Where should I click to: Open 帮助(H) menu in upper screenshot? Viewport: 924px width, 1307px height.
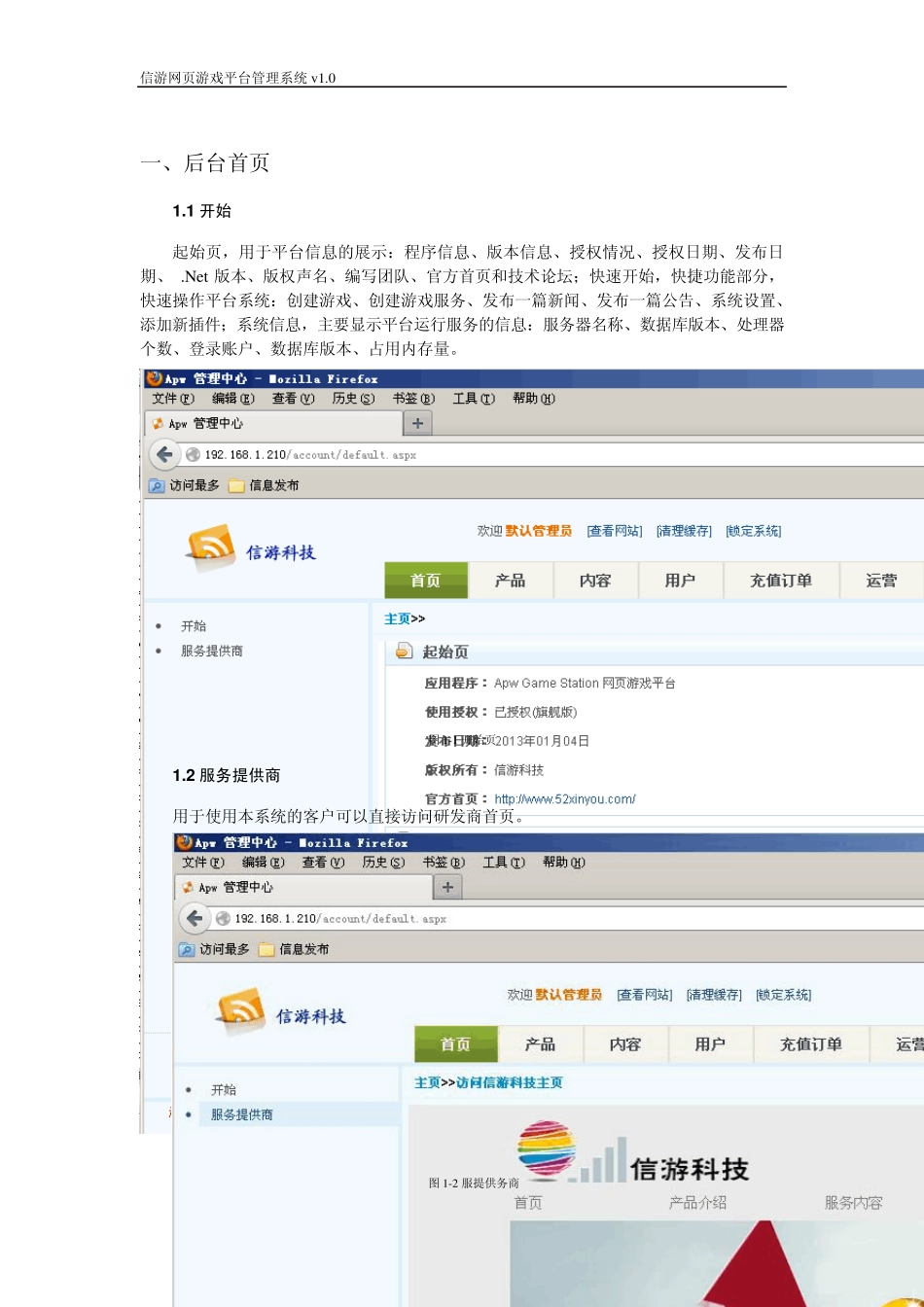[534, 399]
